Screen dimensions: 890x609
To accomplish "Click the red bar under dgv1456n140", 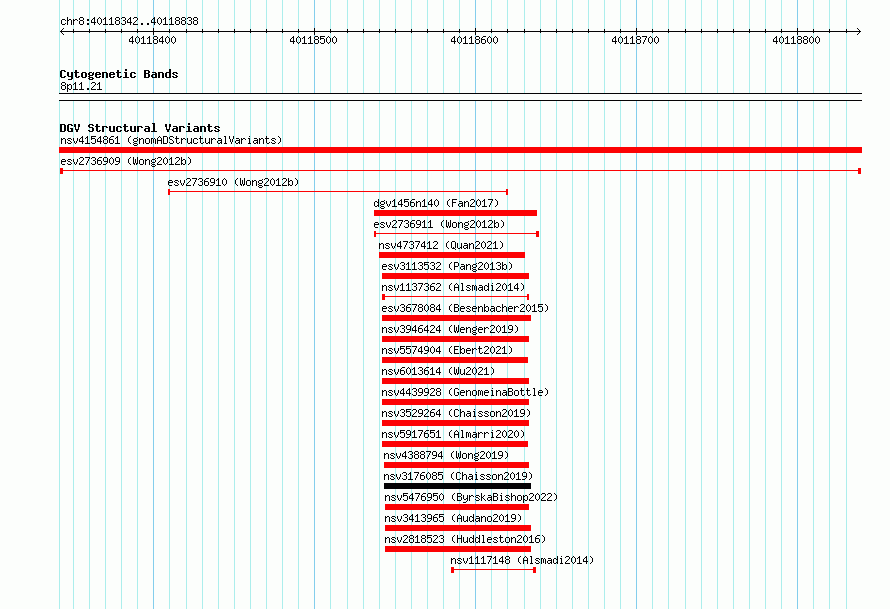I will (455, 213).
